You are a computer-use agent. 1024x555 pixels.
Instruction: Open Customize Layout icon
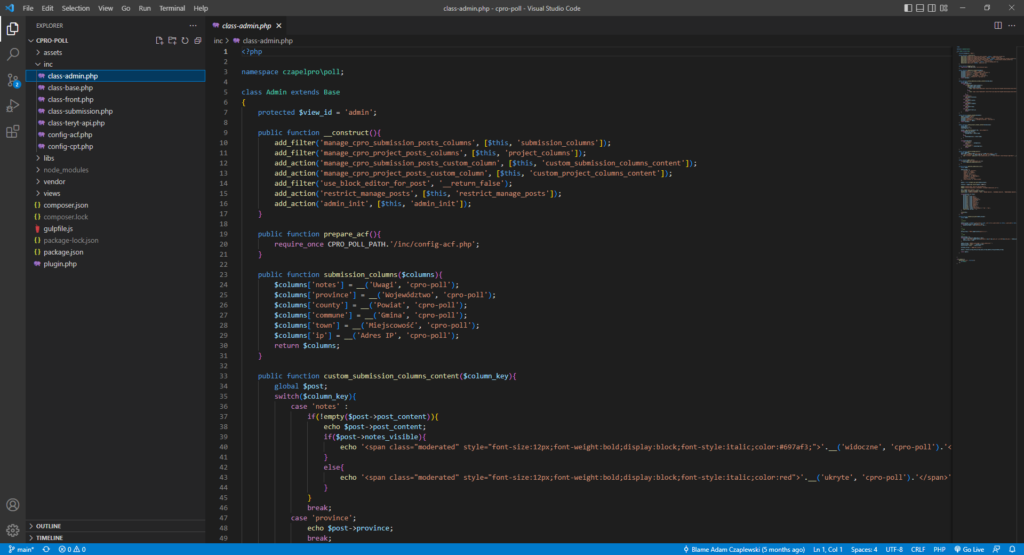coord(944,8)
